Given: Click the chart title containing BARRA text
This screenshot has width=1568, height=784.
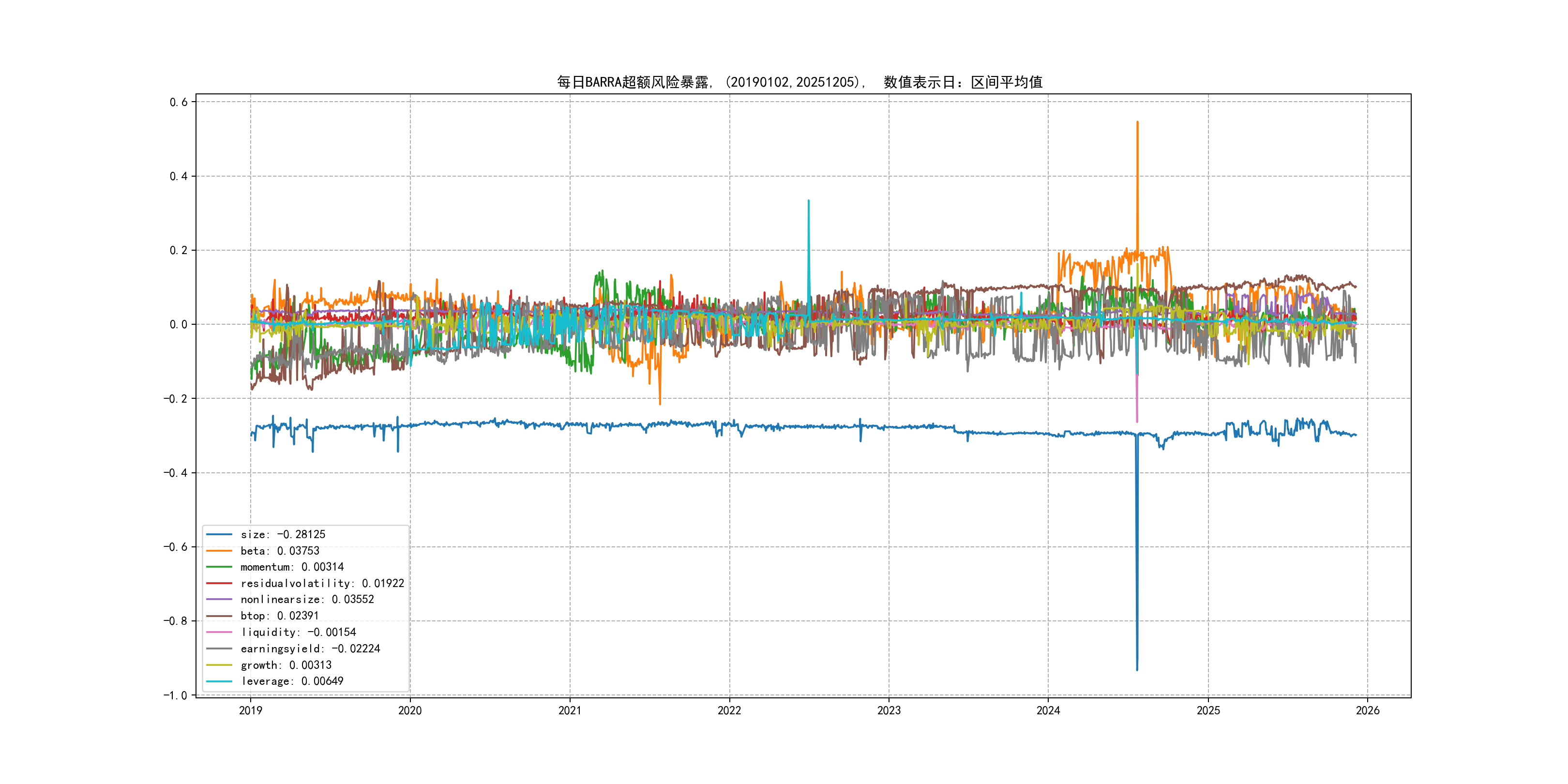Looking at the screenshot, I should (x=799, y=82).
